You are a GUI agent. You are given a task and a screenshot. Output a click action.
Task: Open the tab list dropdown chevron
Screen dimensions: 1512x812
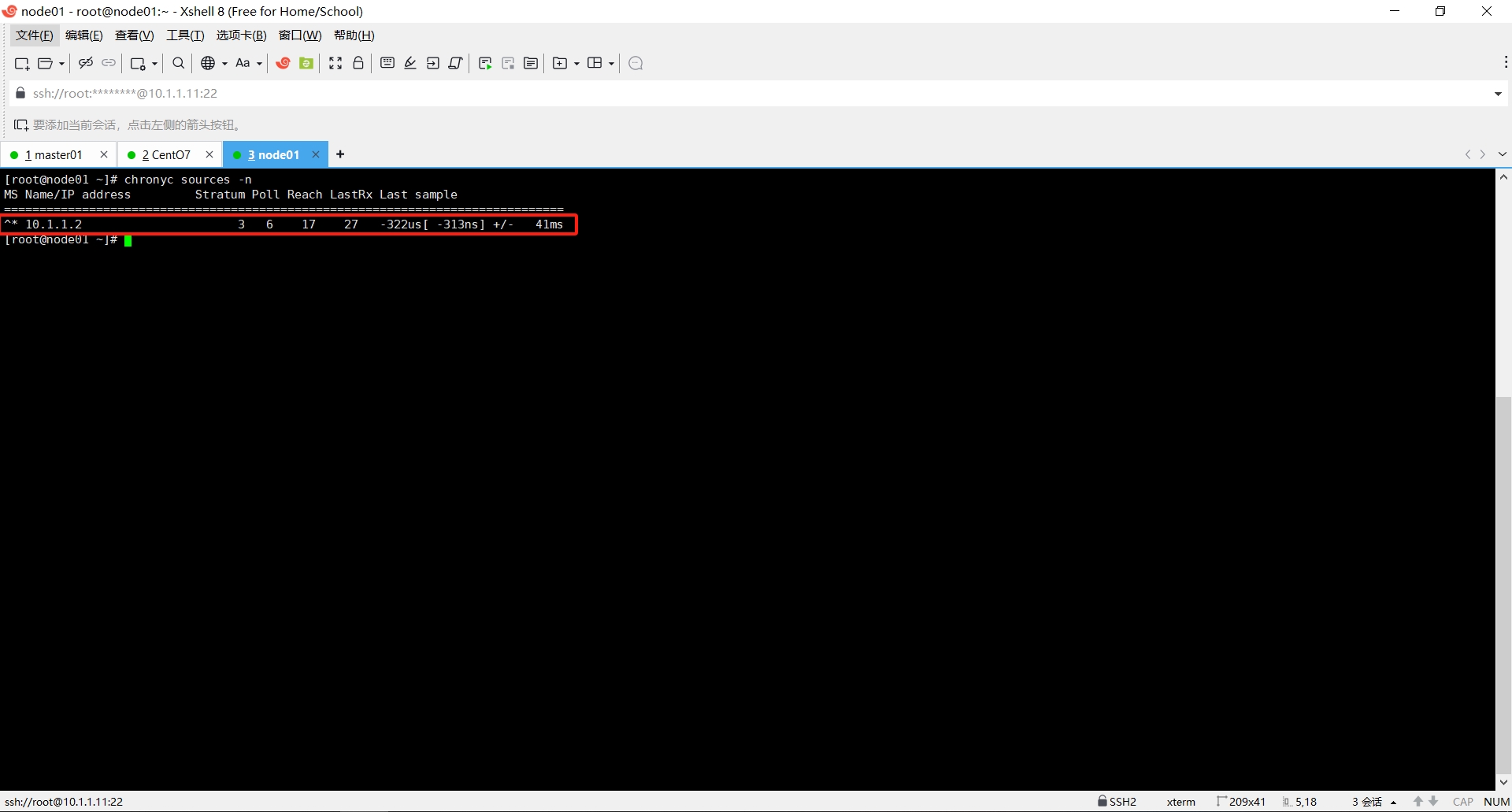pyautogui.click(x=1502, y=154)
